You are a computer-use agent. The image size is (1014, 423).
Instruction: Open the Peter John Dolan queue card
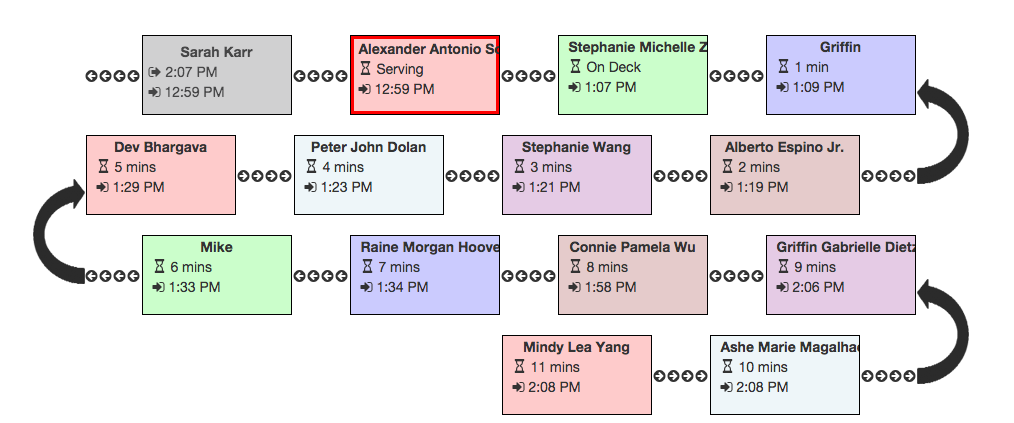(369, 175)
